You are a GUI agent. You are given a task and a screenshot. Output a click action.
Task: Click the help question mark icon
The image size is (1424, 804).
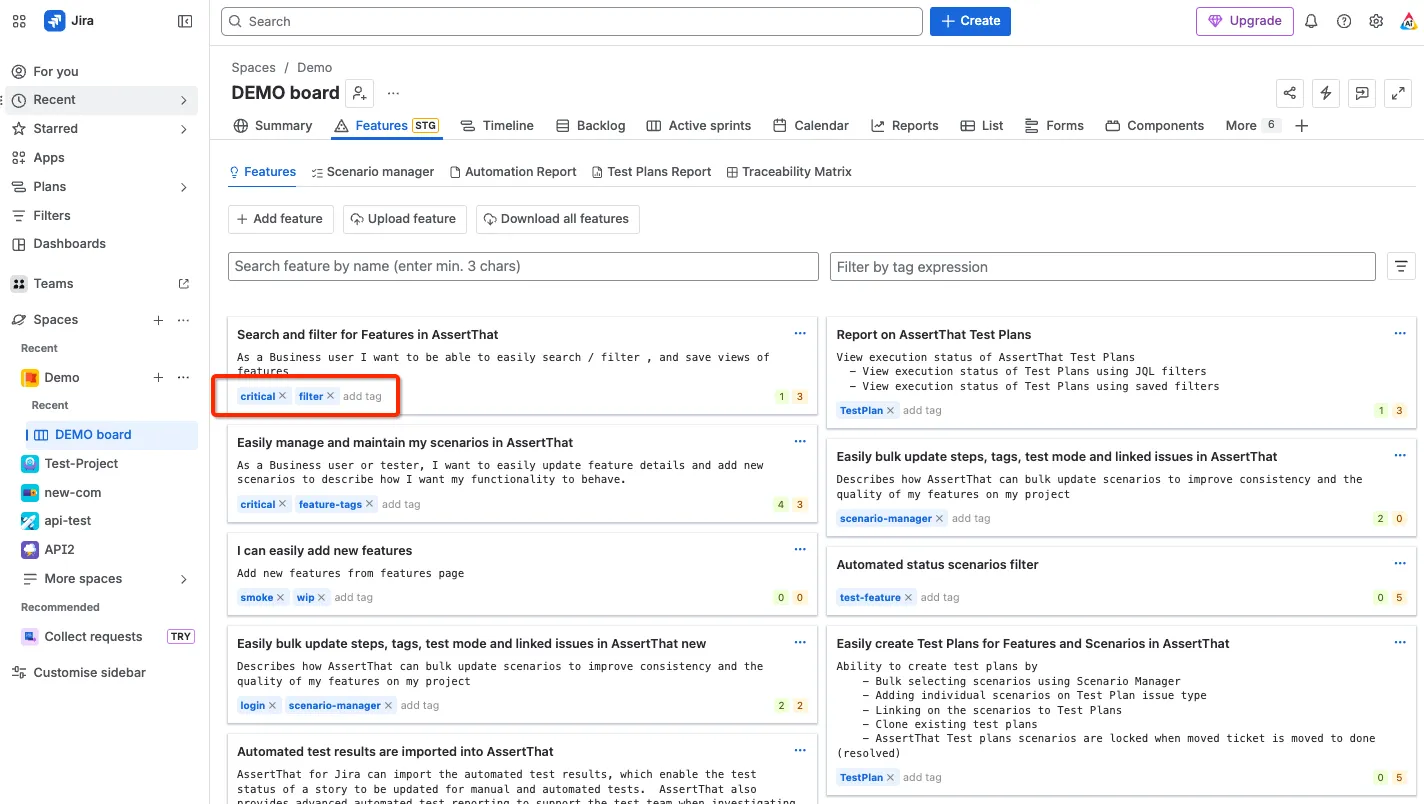(x=1344, y=21)
